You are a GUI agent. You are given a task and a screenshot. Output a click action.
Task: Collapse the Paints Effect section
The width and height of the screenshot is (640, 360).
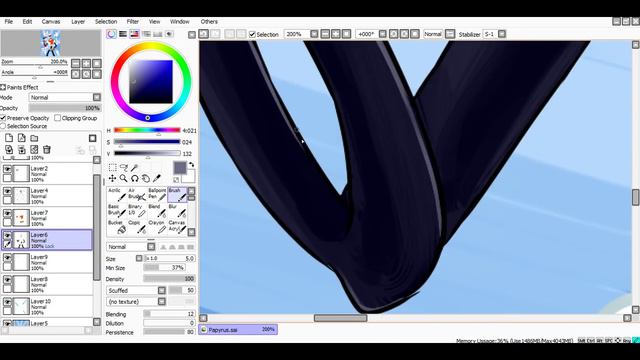tap(3, 87)
